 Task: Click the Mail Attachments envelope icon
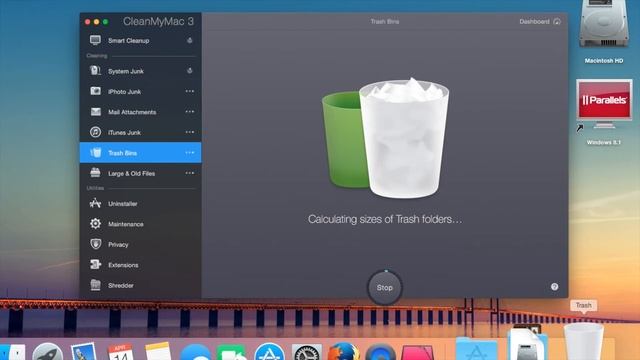[96, 111]
